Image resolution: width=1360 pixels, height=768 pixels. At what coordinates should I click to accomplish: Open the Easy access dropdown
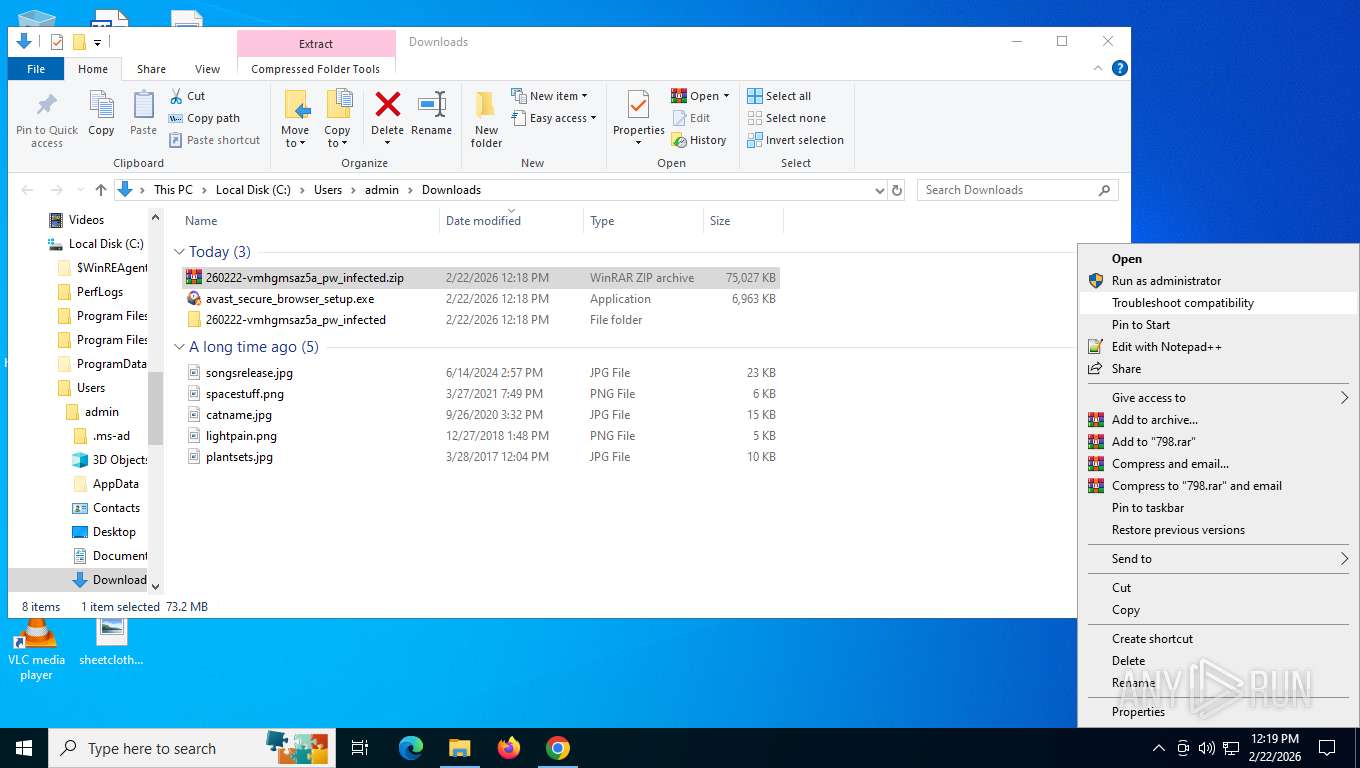(553, 118)
